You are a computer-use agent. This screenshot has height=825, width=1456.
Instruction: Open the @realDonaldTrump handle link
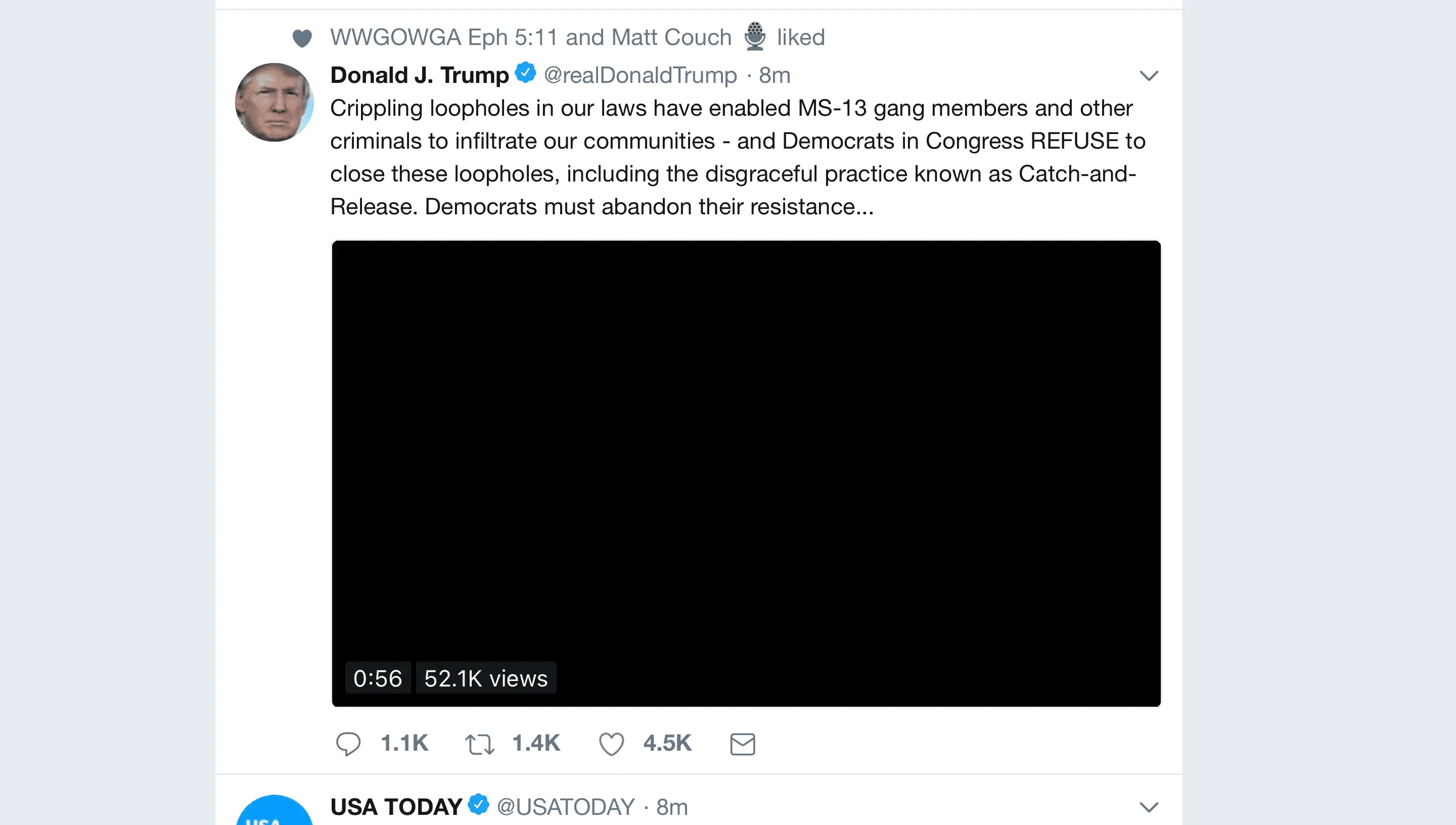(640, 75)
